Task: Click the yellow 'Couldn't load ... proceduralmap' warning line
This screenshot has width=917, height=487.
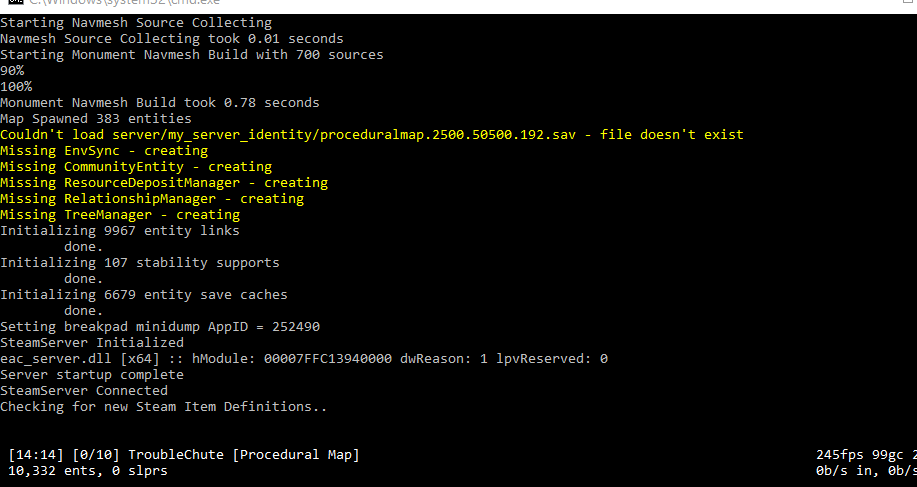Action: pos(372,134)
